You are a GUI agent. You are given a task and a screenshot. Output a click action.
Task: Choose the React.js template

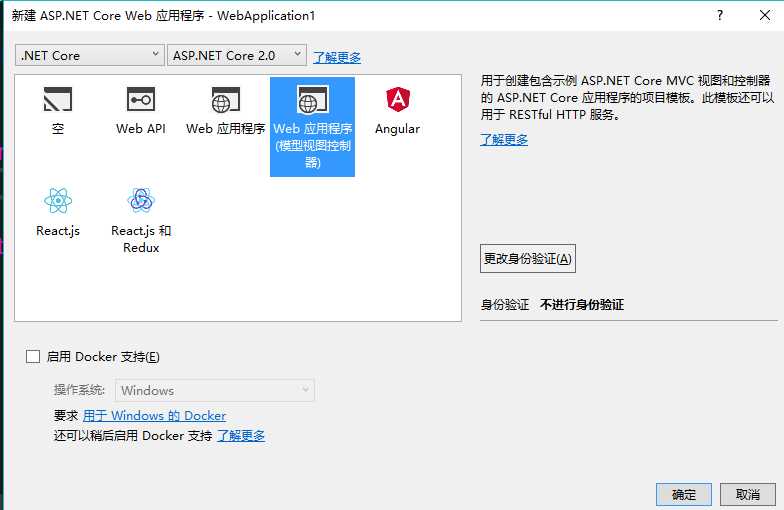(x=58, y=212)
